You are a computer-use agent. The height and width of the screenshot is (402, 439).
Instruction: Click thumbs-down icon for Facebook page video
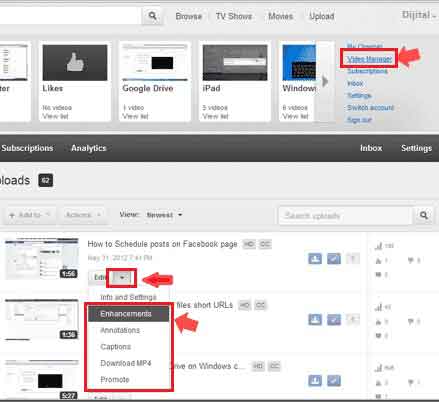(x=411, y=261)
